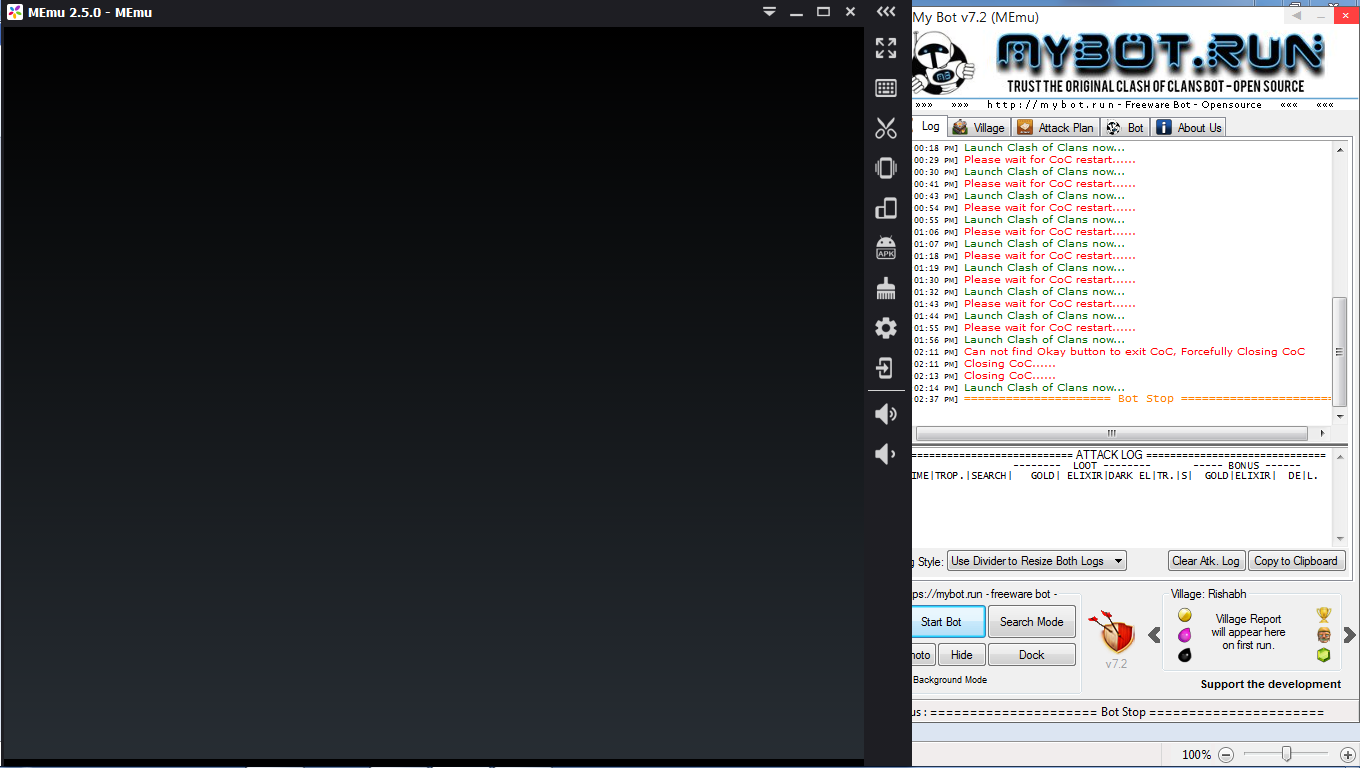Install an APK using the APK icon

[886, 248]
